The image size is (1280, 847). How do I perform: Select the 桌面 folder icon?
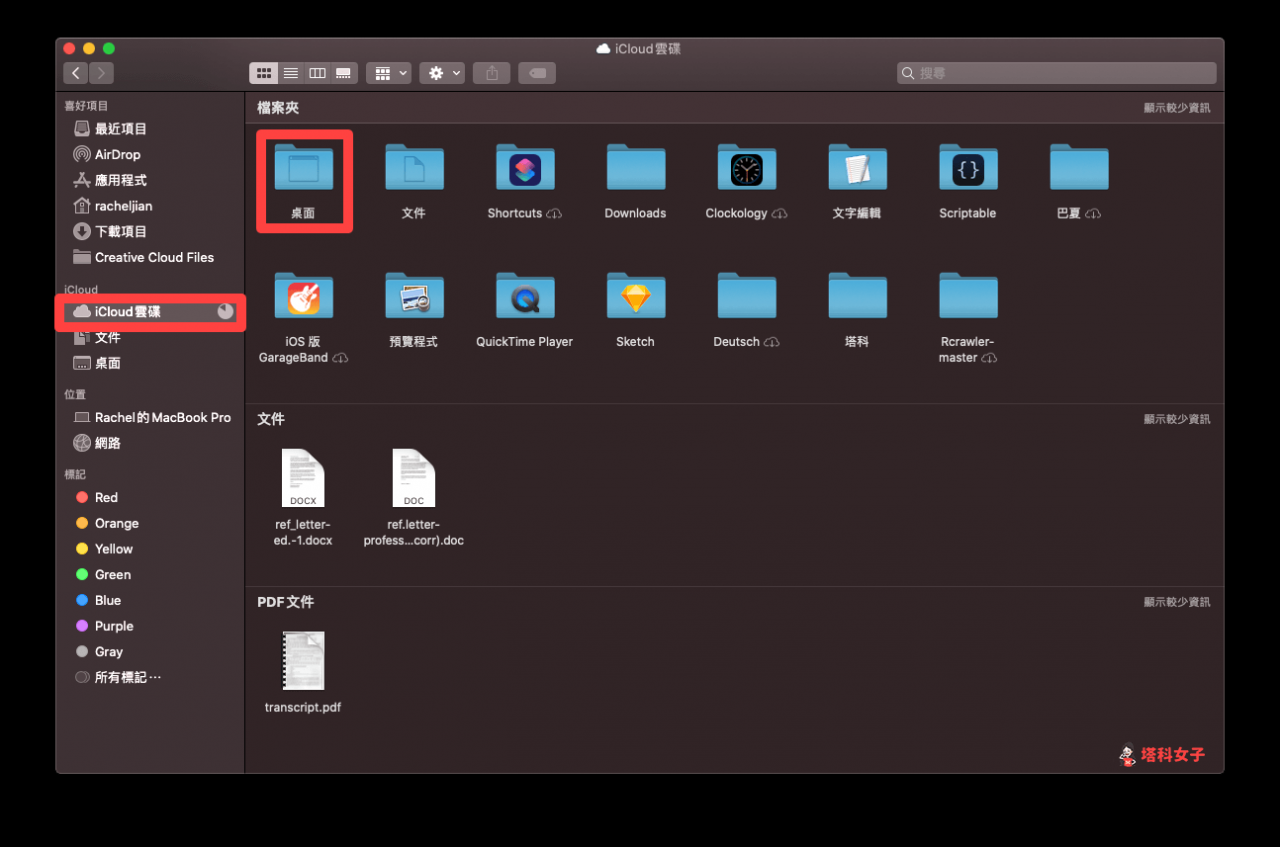(303, 166)
